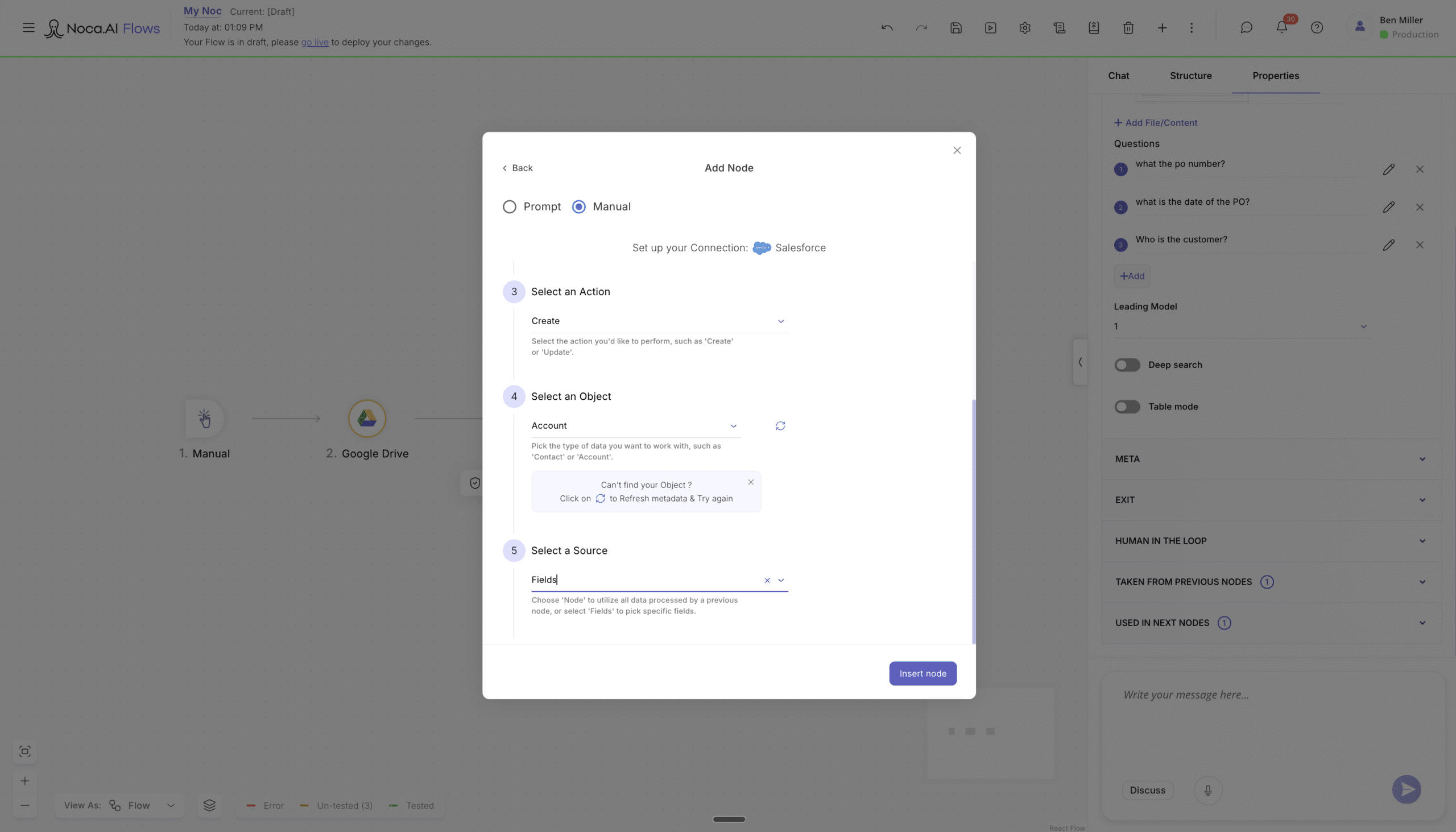The image size is (1456, 832).
Task: Open the three-dot more options menu
Action: (1192, 27)
